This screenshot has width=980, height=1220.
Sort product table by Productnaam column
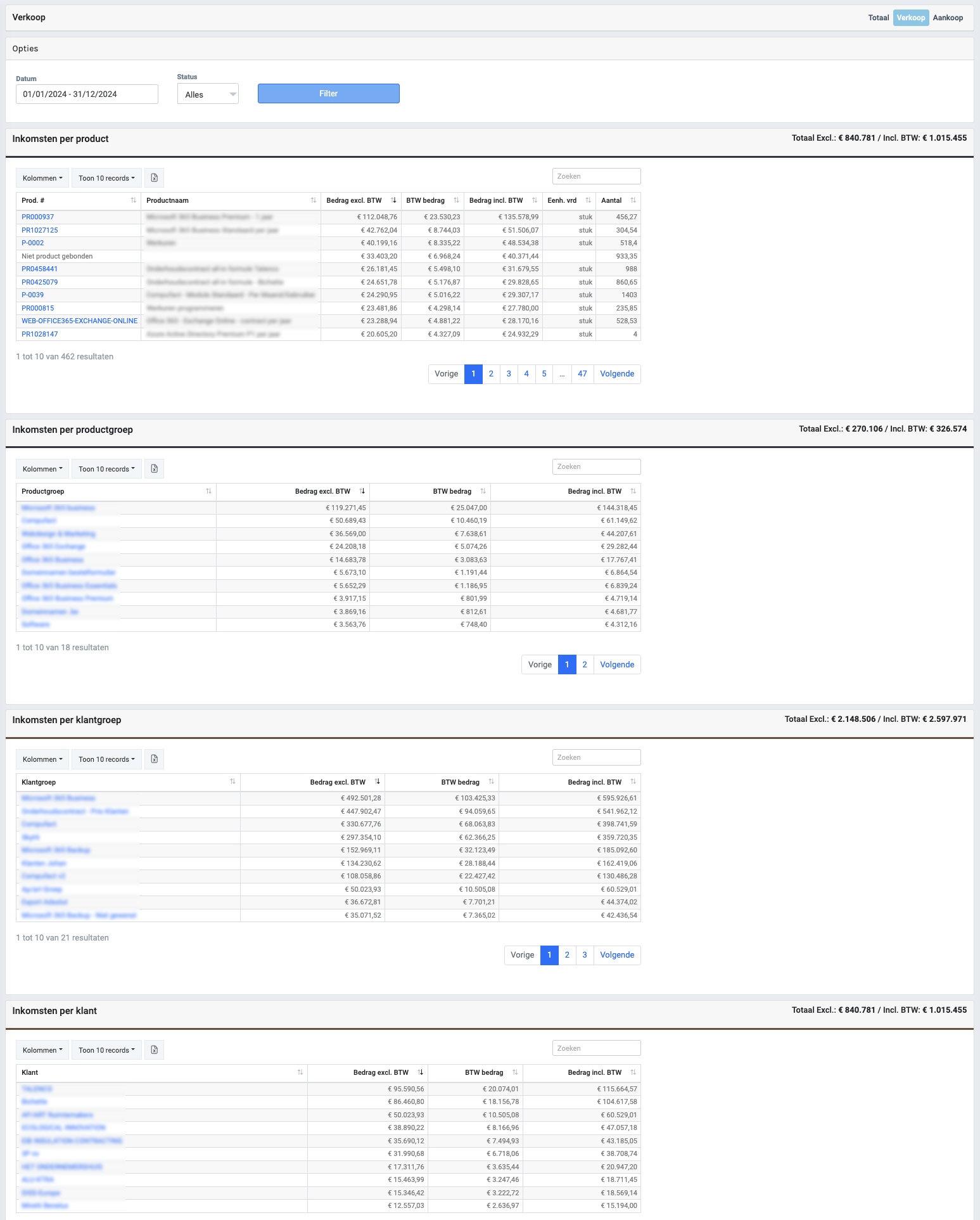231,200
